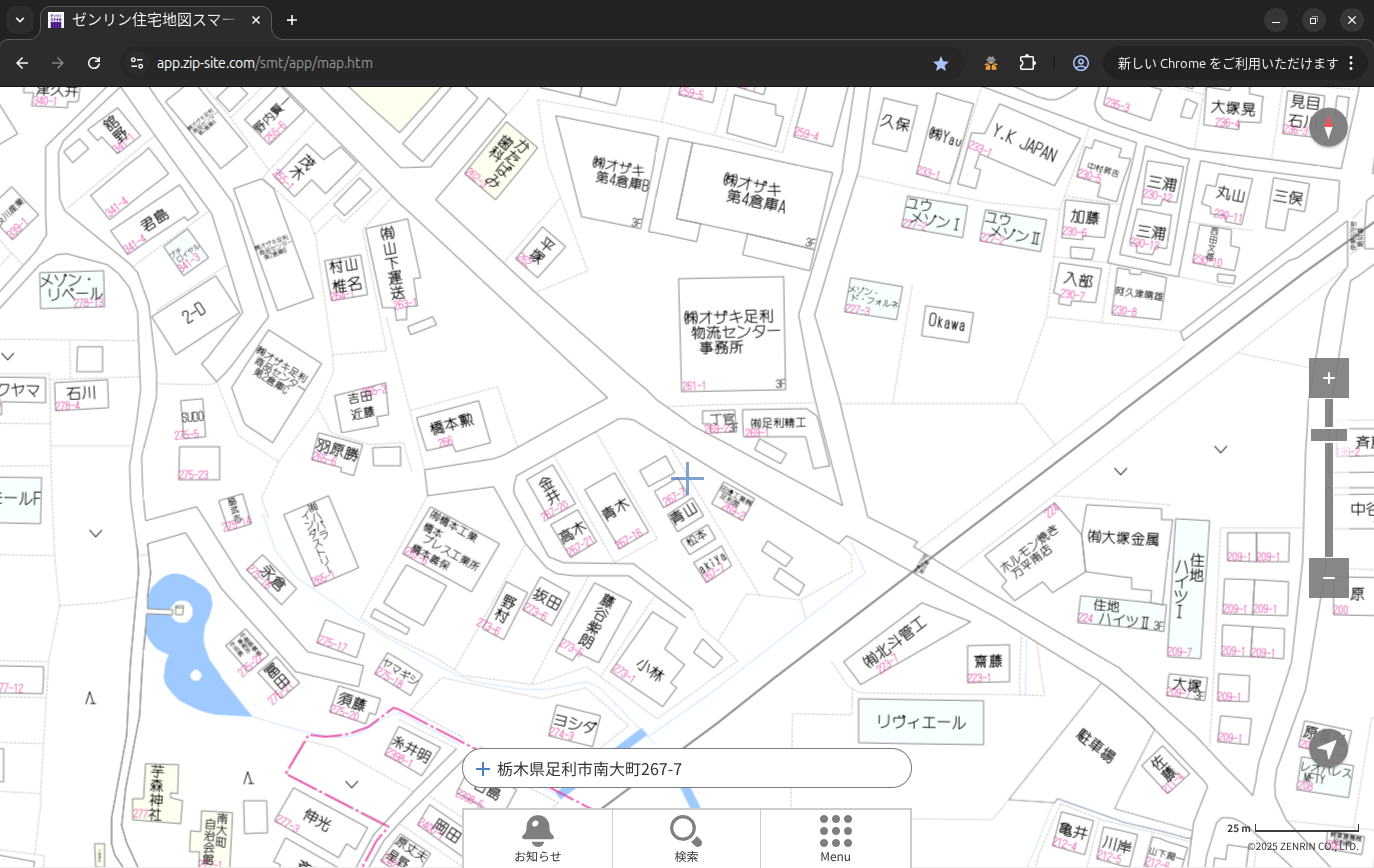Click the Y.K JAPAN building label
The image size is (1374, 868).
(x=1024, y=144)
